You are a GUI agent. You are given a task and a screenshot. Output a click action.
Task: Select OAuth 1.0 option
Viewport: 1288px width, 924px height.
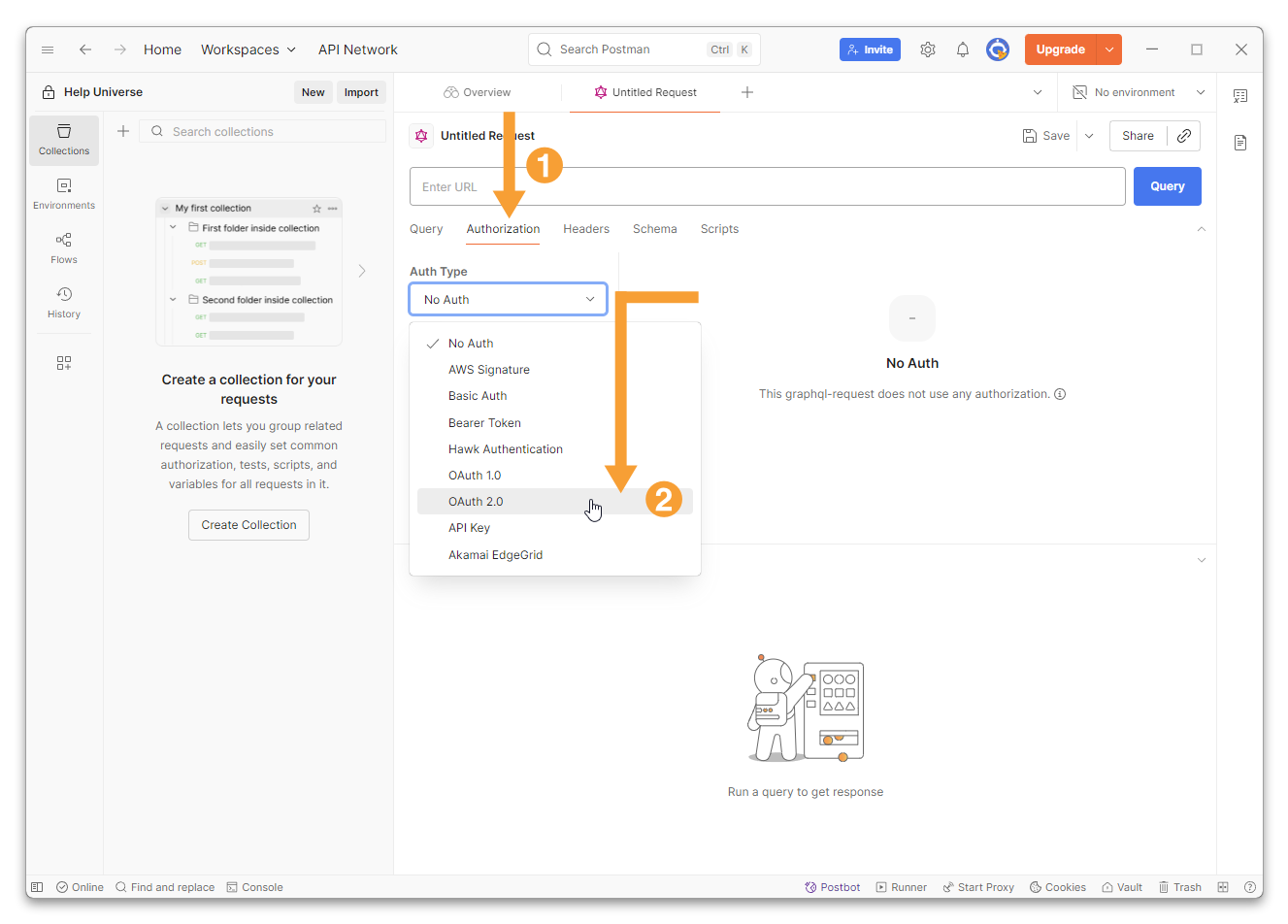[555, 476]
